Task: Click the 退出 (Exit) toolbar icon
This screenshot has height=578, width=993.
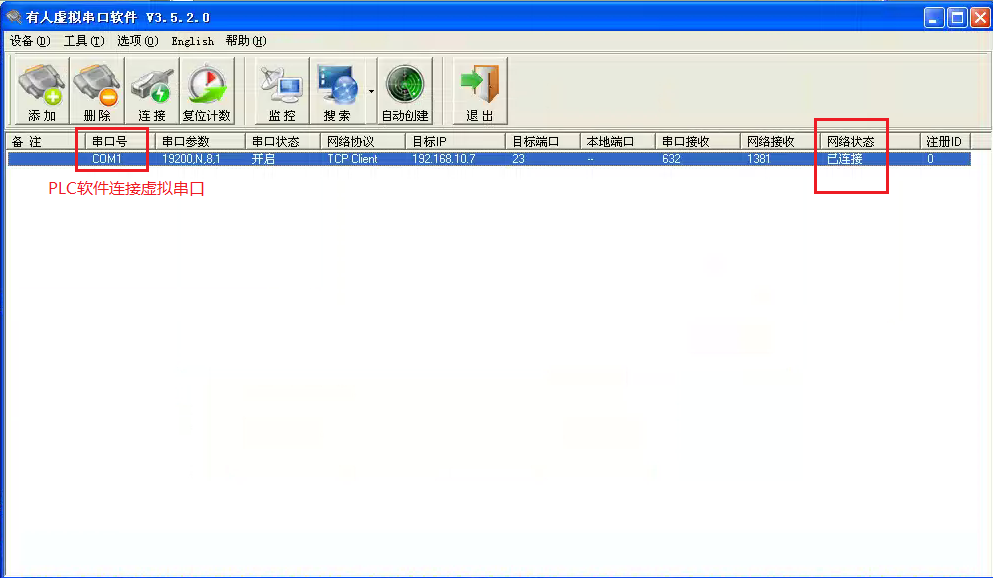Action: 480,91
